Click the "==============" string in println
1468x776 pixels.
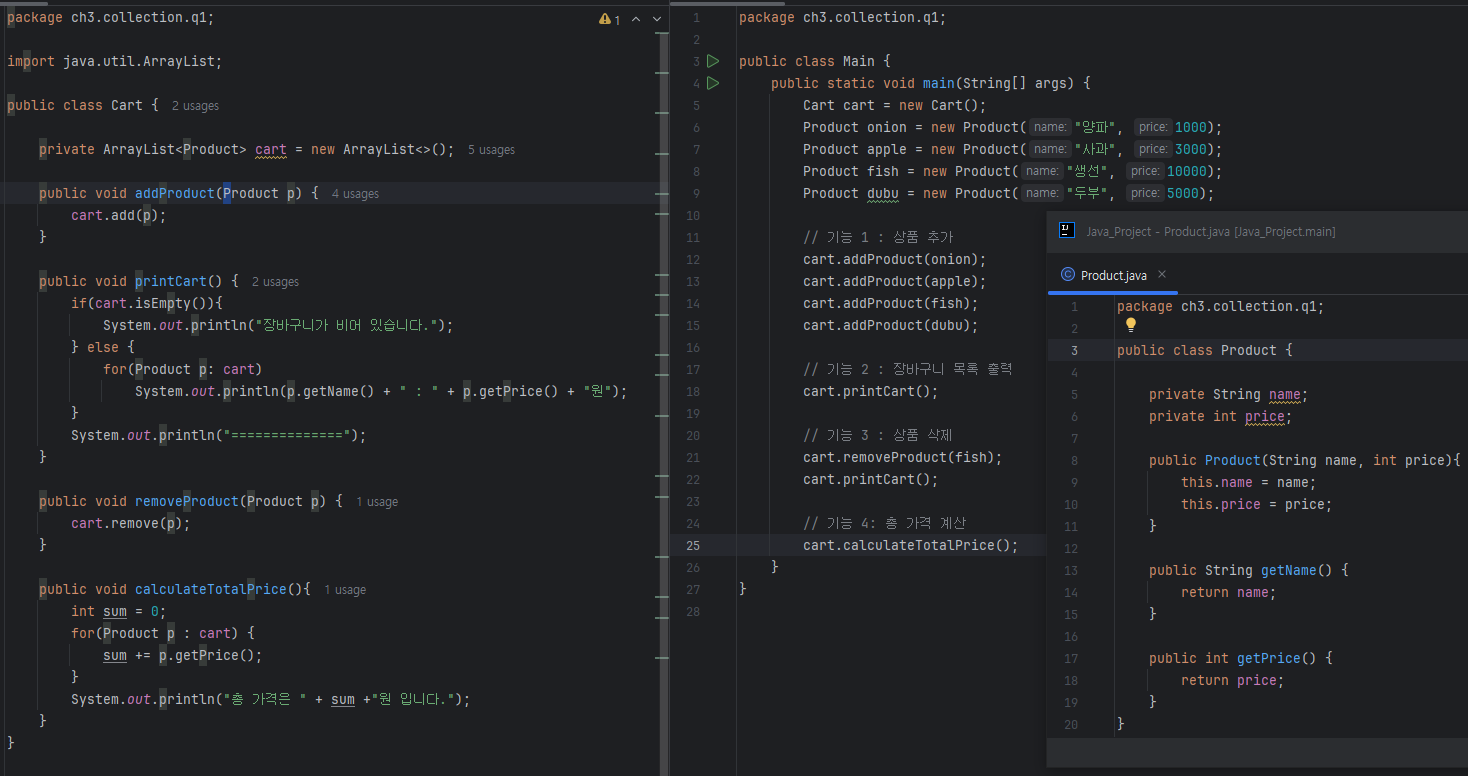(x=287, y=435)
